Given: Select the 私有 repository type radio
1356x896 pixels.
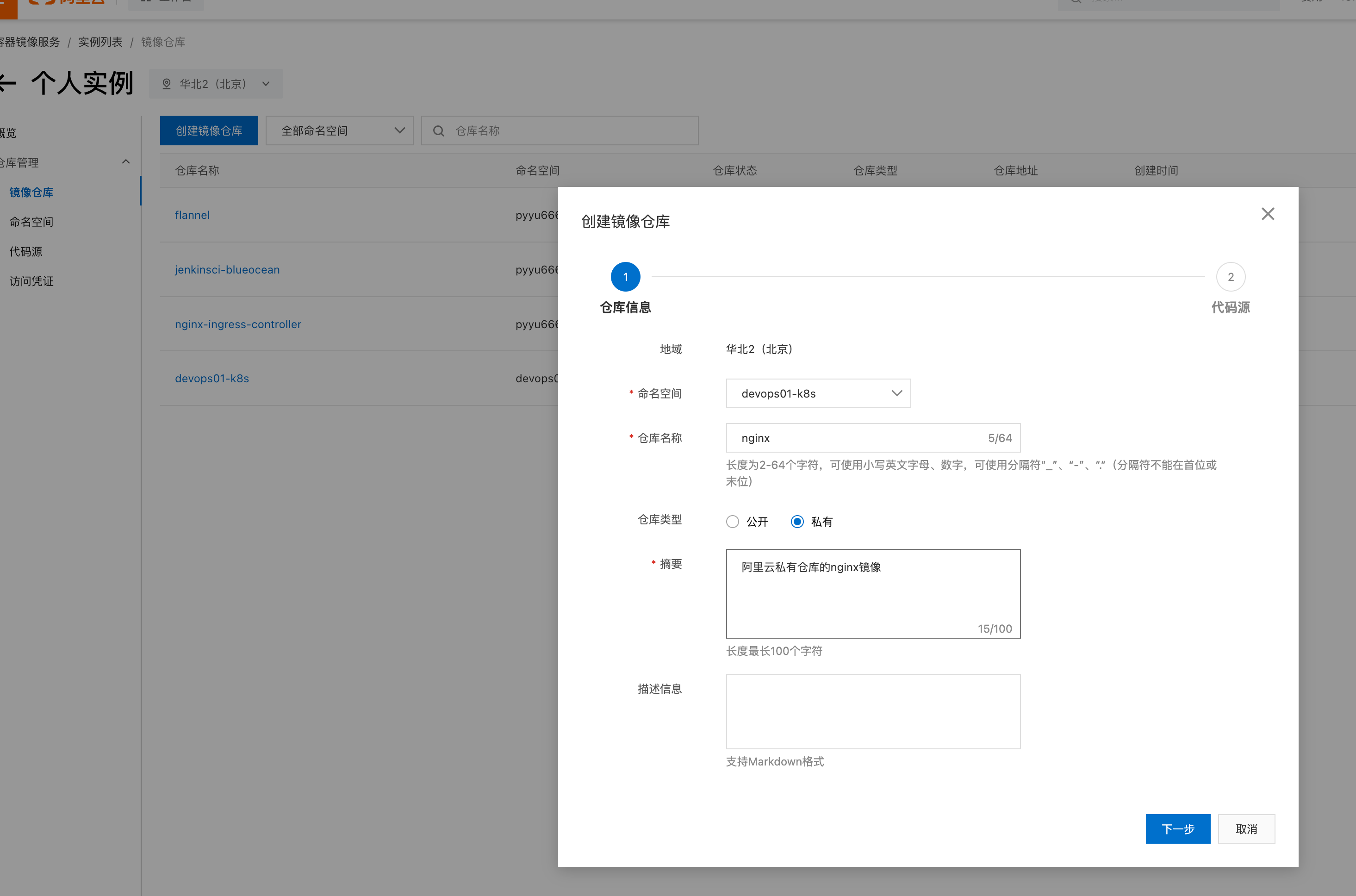Looking at the screenshot, I should coord(797,522).
